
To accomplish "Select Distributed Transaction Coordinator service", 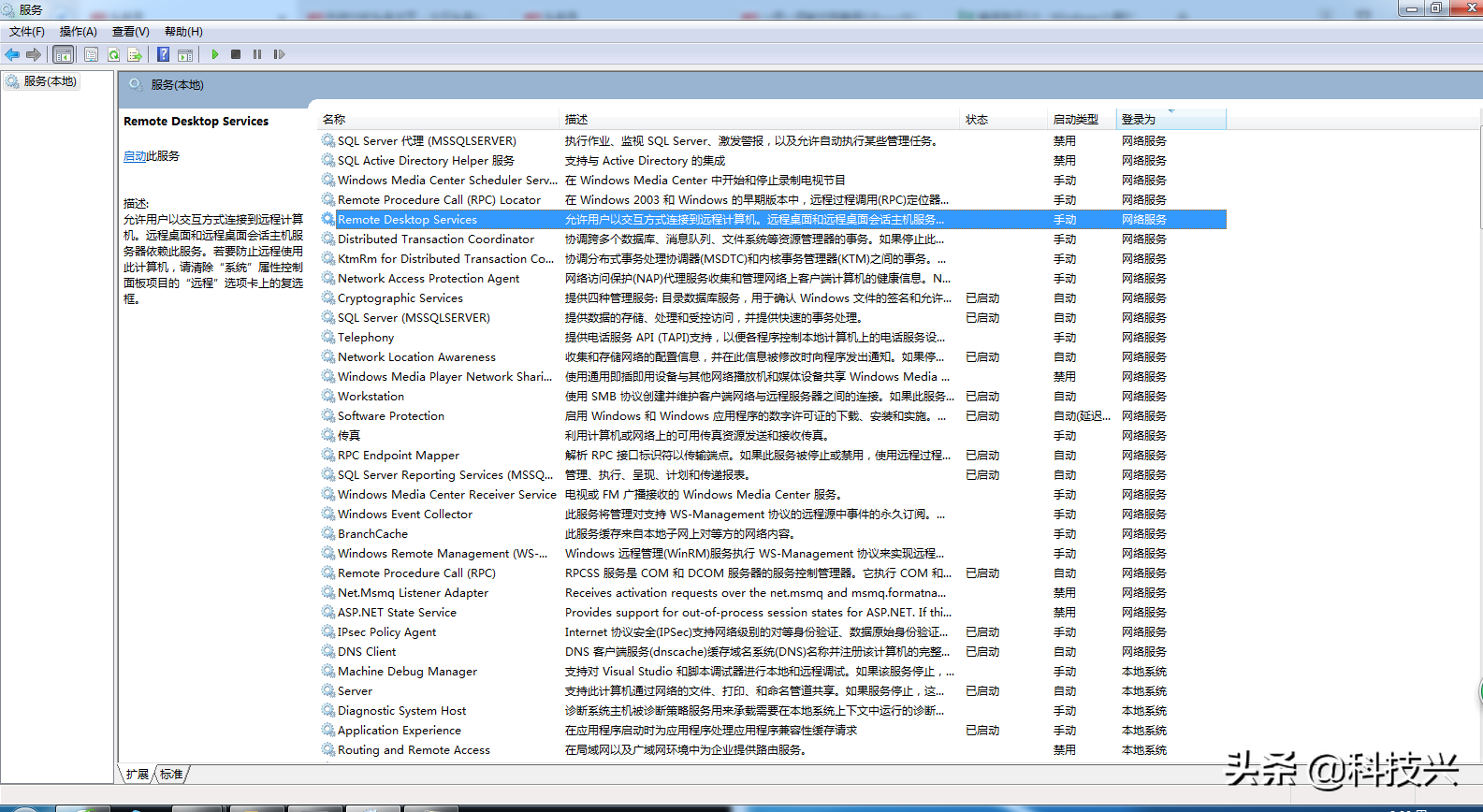I will click(x=773, y=239).
